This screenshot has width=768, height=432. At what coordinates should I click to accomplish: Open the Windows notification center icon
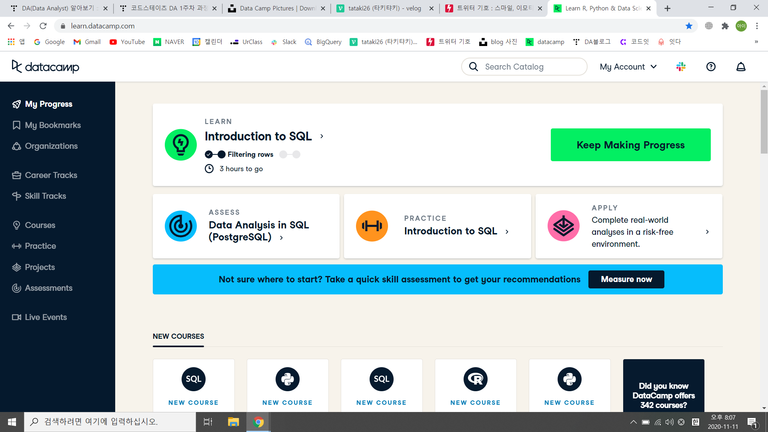pos(752,422)
